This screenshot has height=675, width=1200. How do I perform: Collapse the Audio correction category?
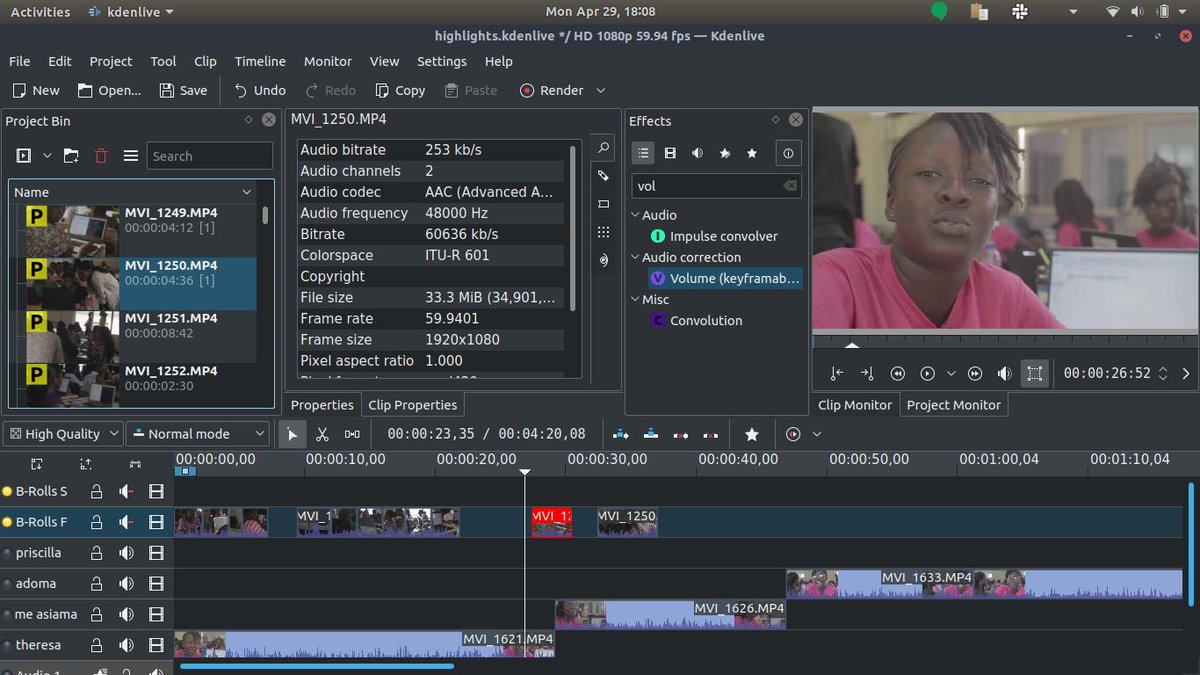635,257
